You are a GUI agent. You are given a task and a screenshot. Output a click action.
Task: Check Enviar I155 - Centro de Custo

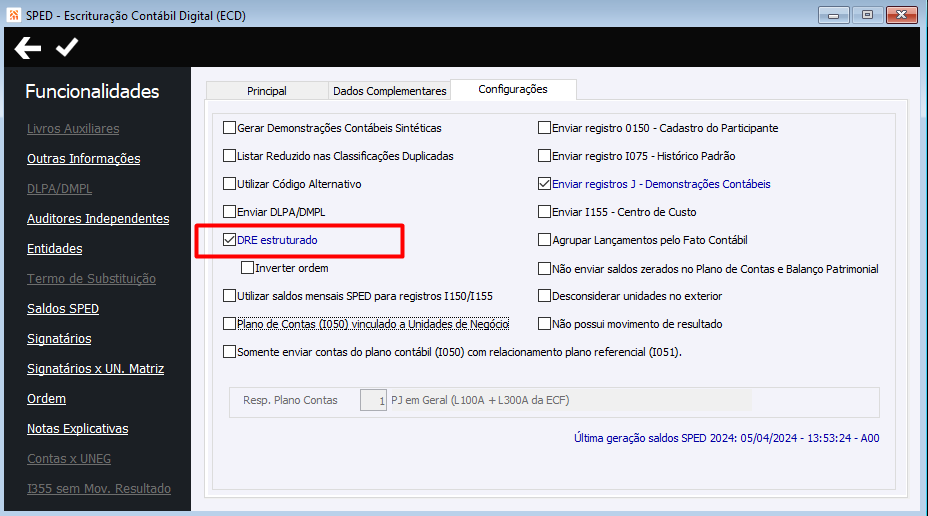pyautogui.click(x=544, y=212)
